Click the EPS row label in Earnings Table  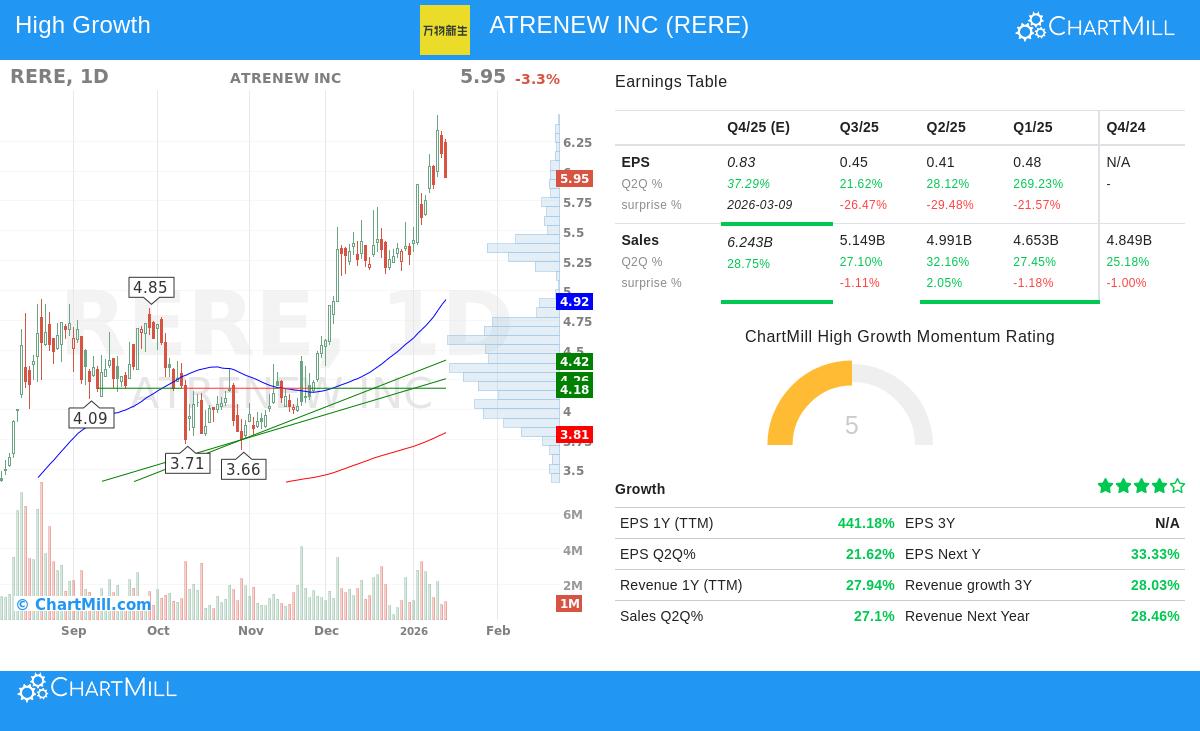[636, 162]
